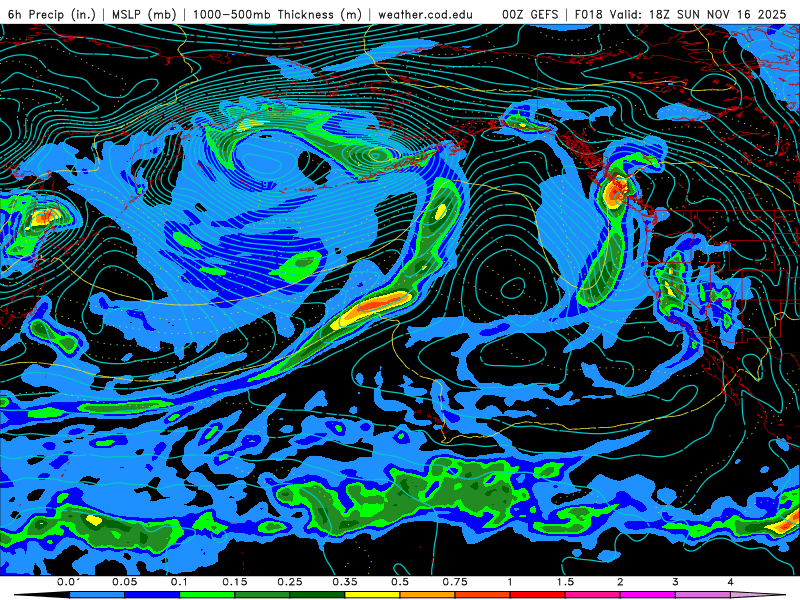
Task: Click the purple right arrow end of color bar
Action: click(758, 595)
